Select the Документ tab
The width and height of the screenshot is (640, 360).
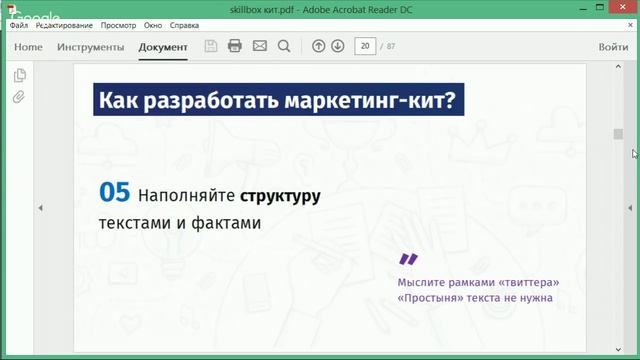coord(163,47)
